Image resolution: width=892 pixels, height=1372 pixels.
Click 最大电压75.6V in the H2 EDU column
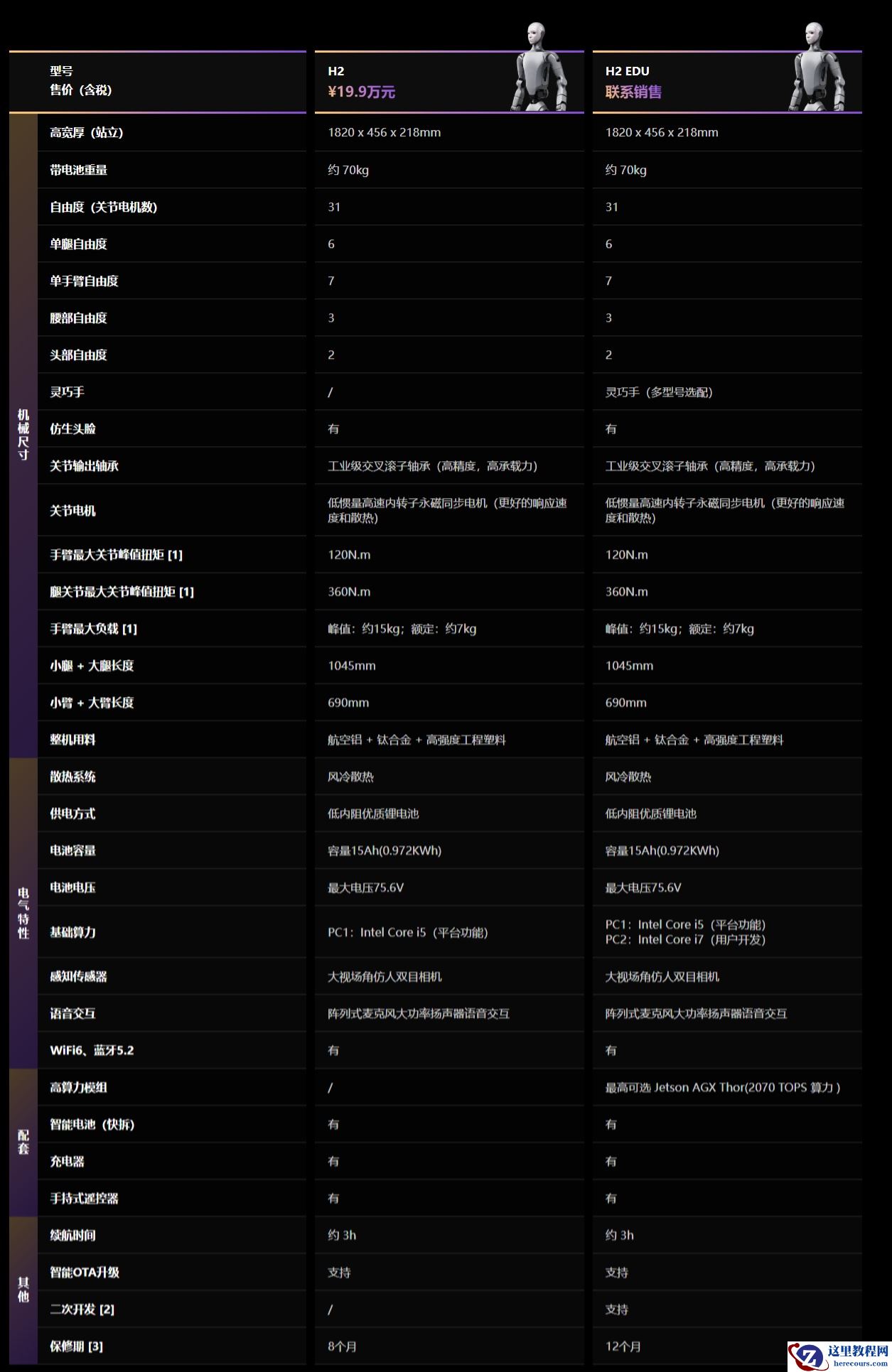point(643,887)
